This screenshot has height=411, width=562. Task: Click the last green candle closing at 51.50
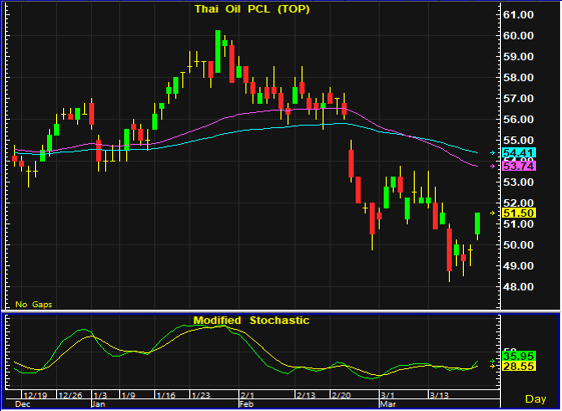pyautogui.click(x=477, y=224)
